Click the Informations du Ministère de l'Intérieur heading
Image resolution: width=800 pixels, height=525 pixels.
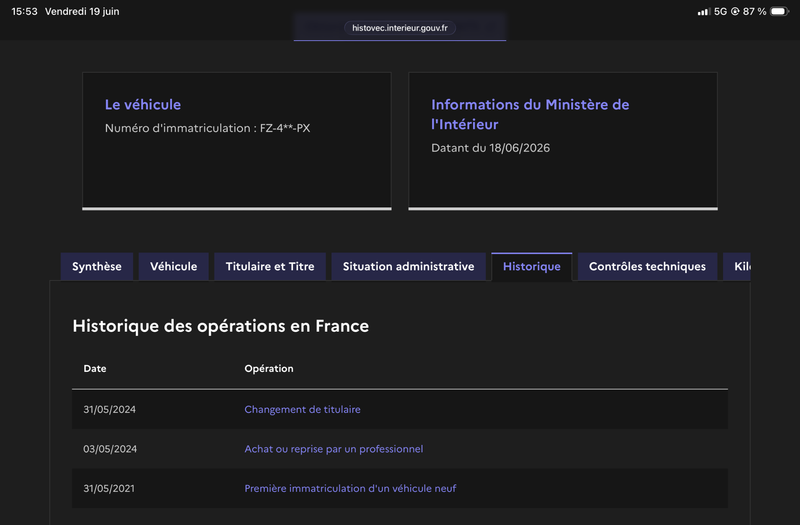tap(530, 114)
